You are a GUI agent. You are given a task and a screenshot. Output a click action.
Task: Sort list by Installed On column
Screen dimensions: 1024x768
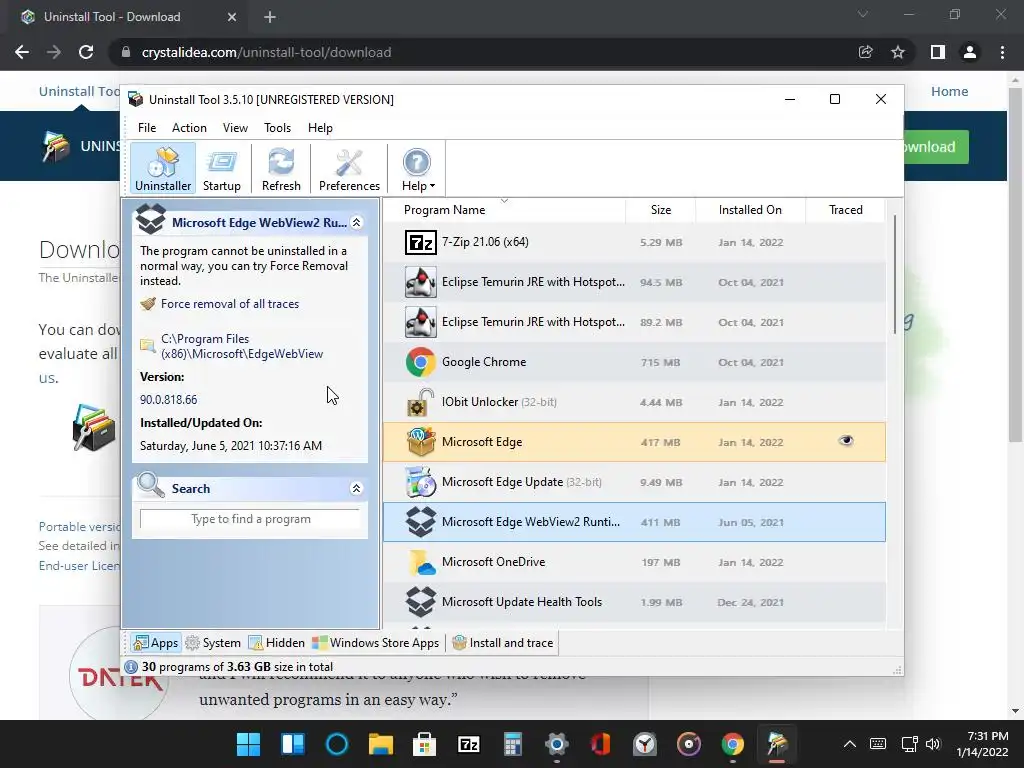tap(750, 210)
